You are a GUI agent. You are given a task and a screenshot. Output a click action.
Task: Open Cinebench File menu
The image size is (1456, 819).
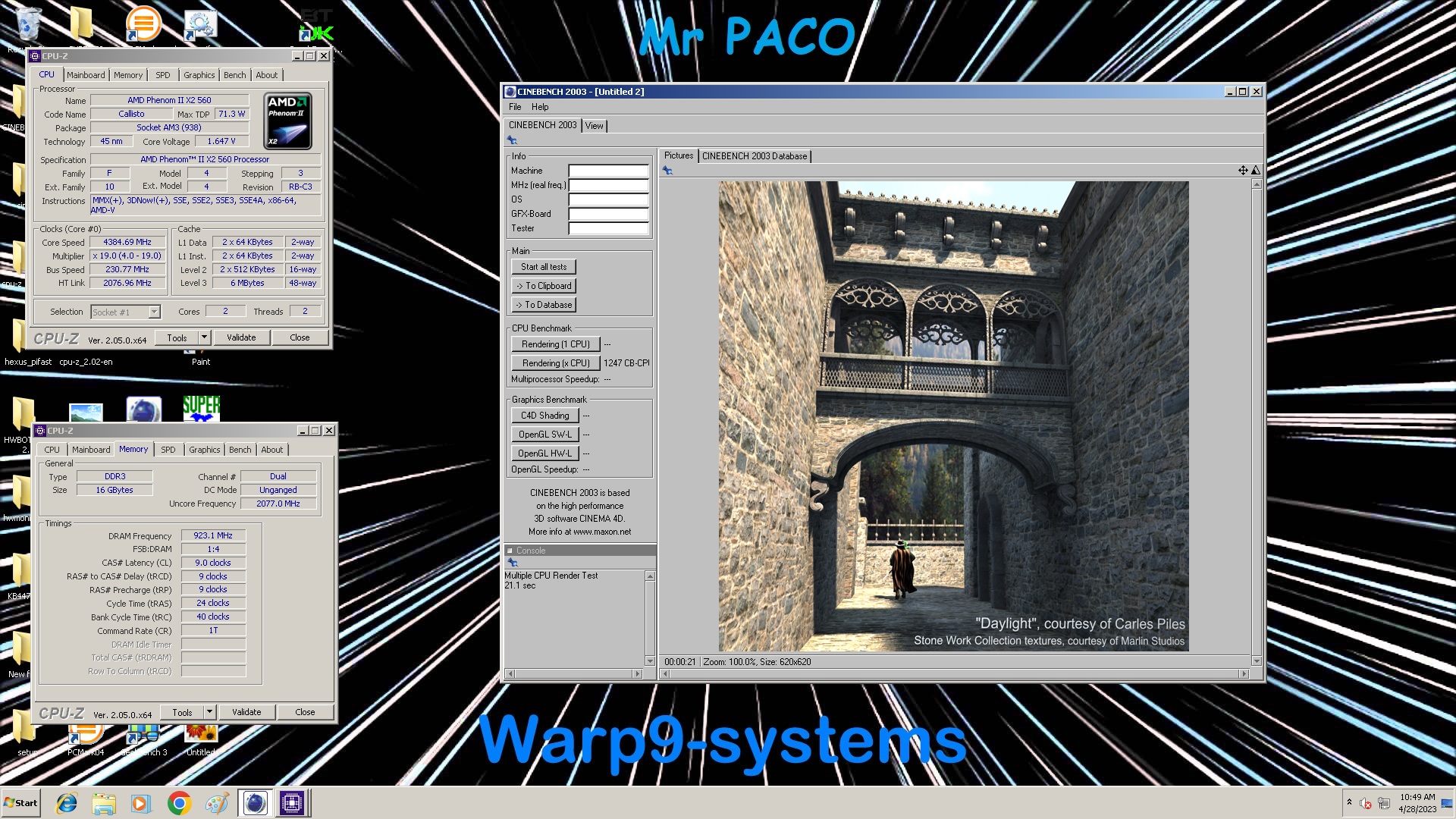(x=515, y=107)
